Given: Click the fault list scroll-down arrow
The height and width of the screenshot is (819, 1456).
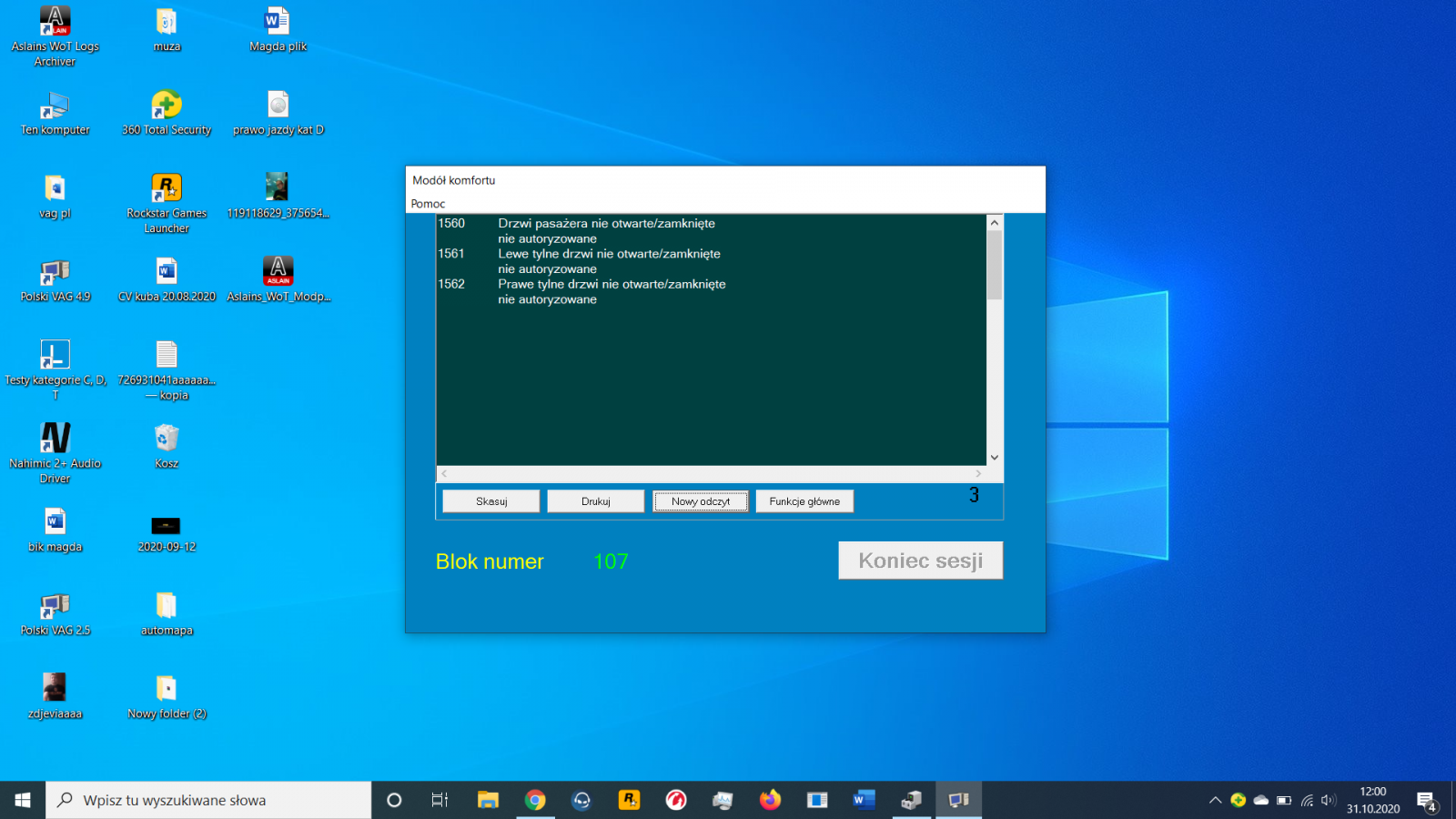Looking at the screenshot, I should (x=995, y=458).
